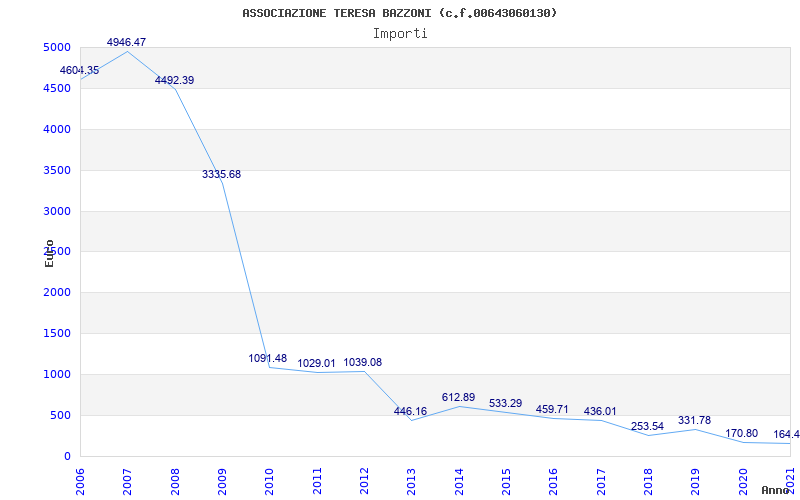Click the 2019 x-axis year label
Viewport: 800px width, 500px height.
click(x=695, y=481)
